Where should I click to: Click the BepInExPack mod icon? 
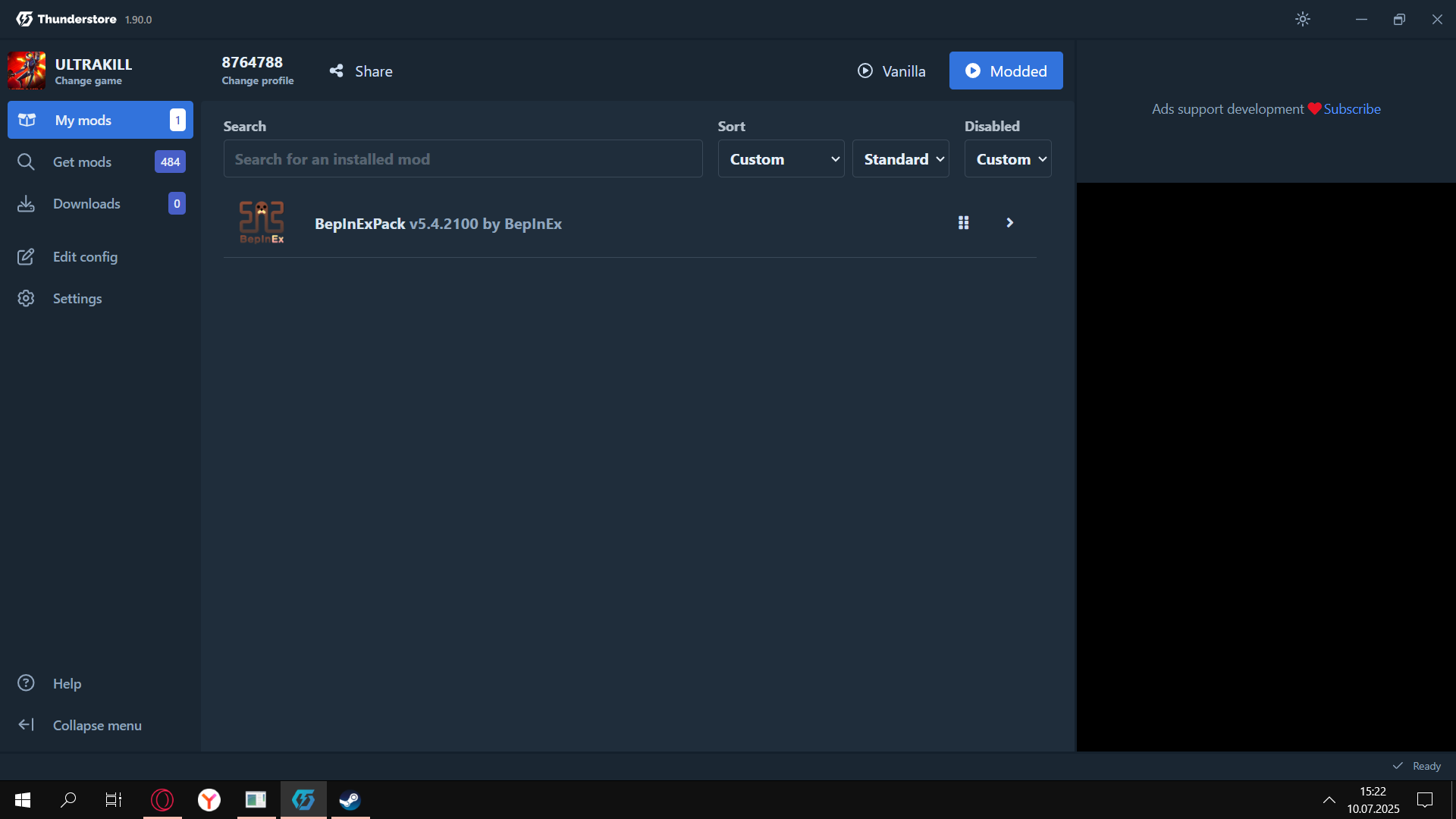[262, 222]
